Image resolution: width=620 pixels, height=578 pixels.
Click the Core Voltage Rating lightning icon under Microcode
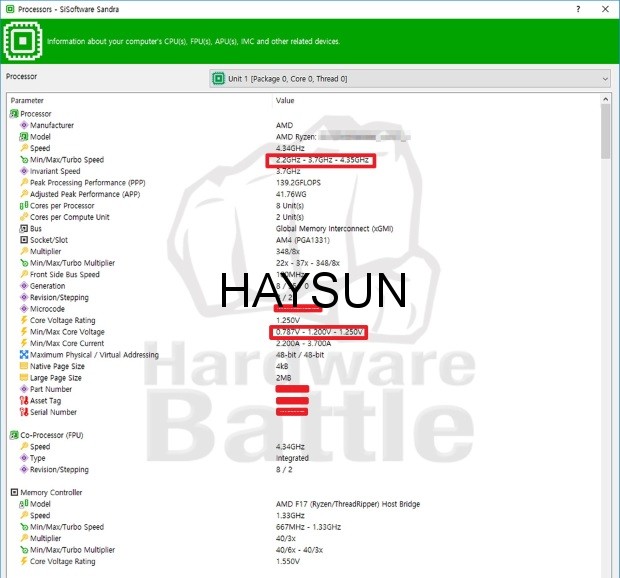[24, 320]
